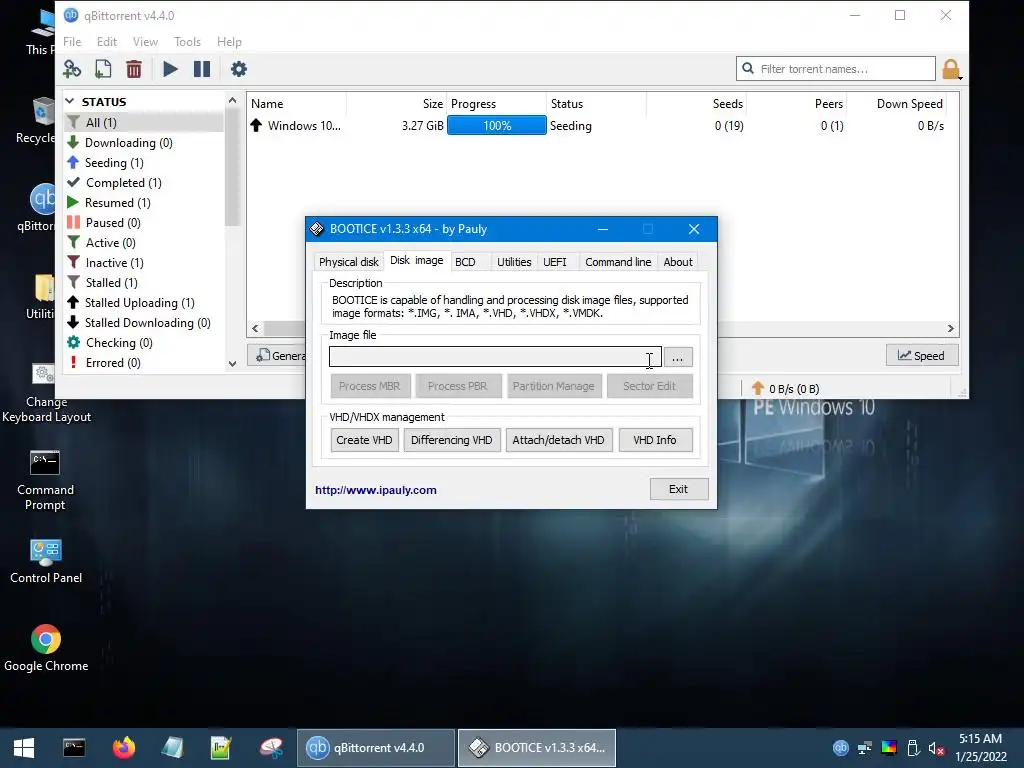The image size is (1024, 768).
Task: Select the Checking (0) status filter
Action: point(119,343)
